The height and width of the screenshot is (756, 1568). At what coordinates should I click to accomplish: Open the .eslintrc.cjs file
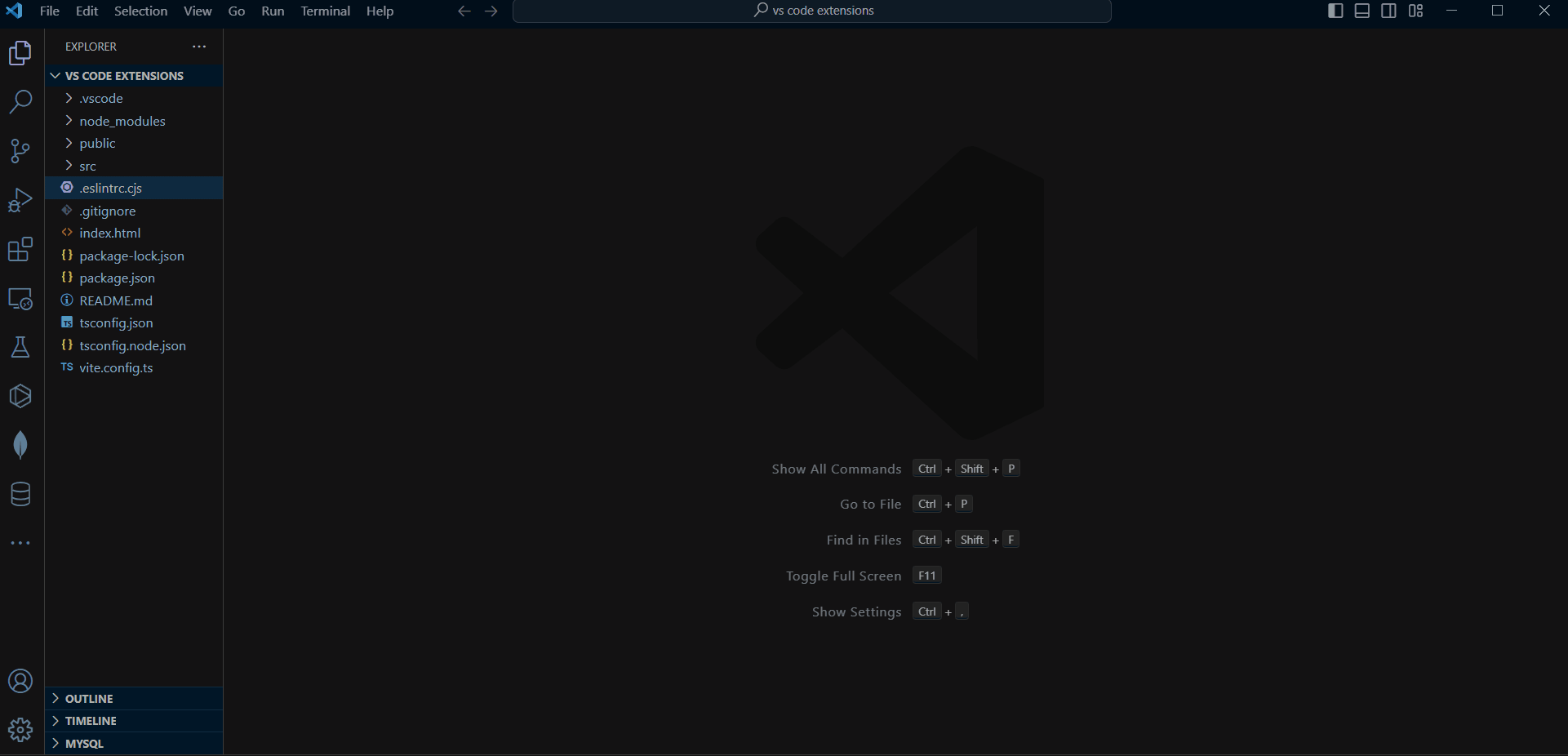(134, 188)
